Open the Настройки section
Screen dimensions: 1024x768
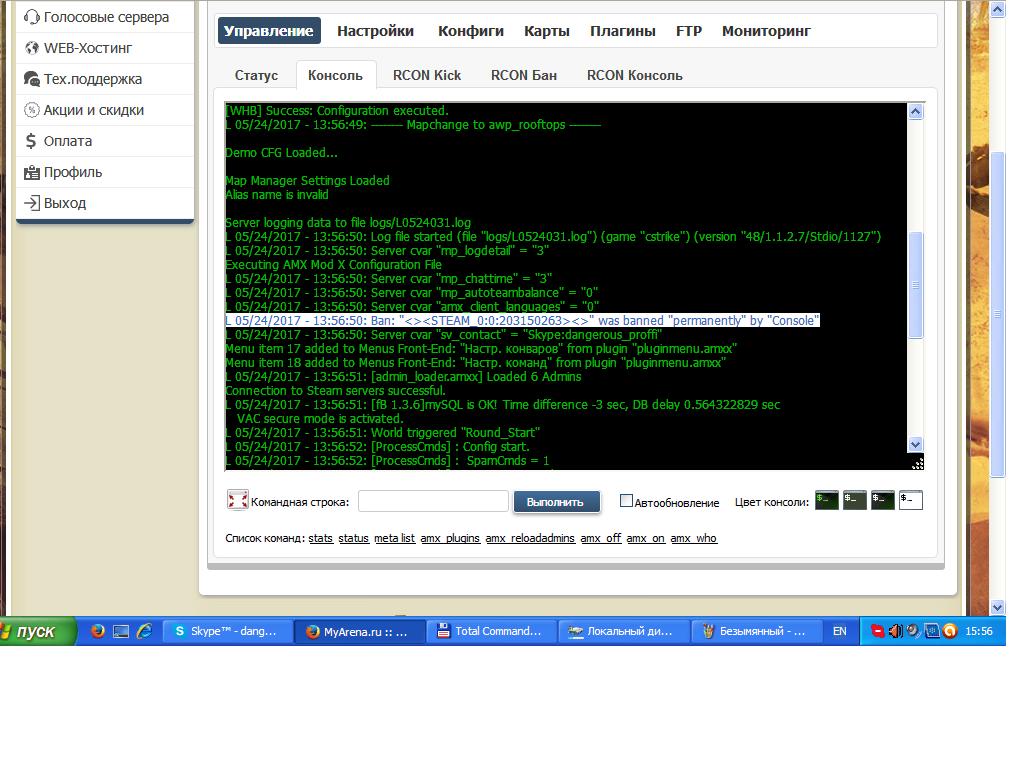click(376, 31)
